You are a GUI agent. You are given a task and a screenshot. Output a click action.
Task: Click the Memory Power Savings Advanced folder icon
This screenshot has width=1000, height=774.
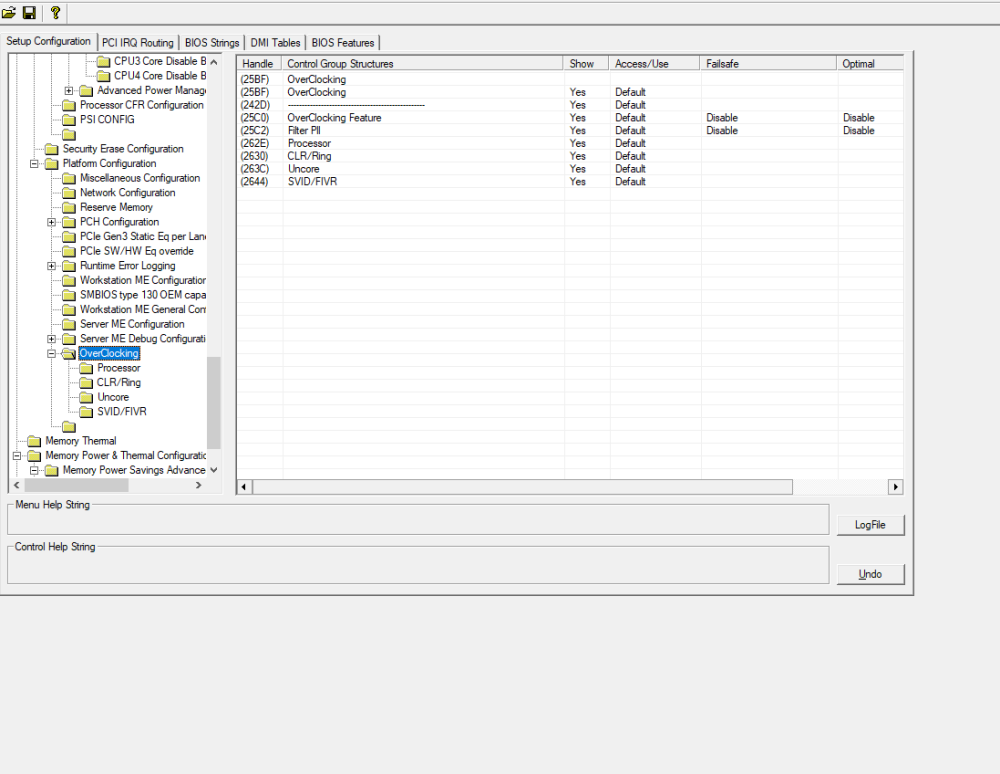[52, 471]
